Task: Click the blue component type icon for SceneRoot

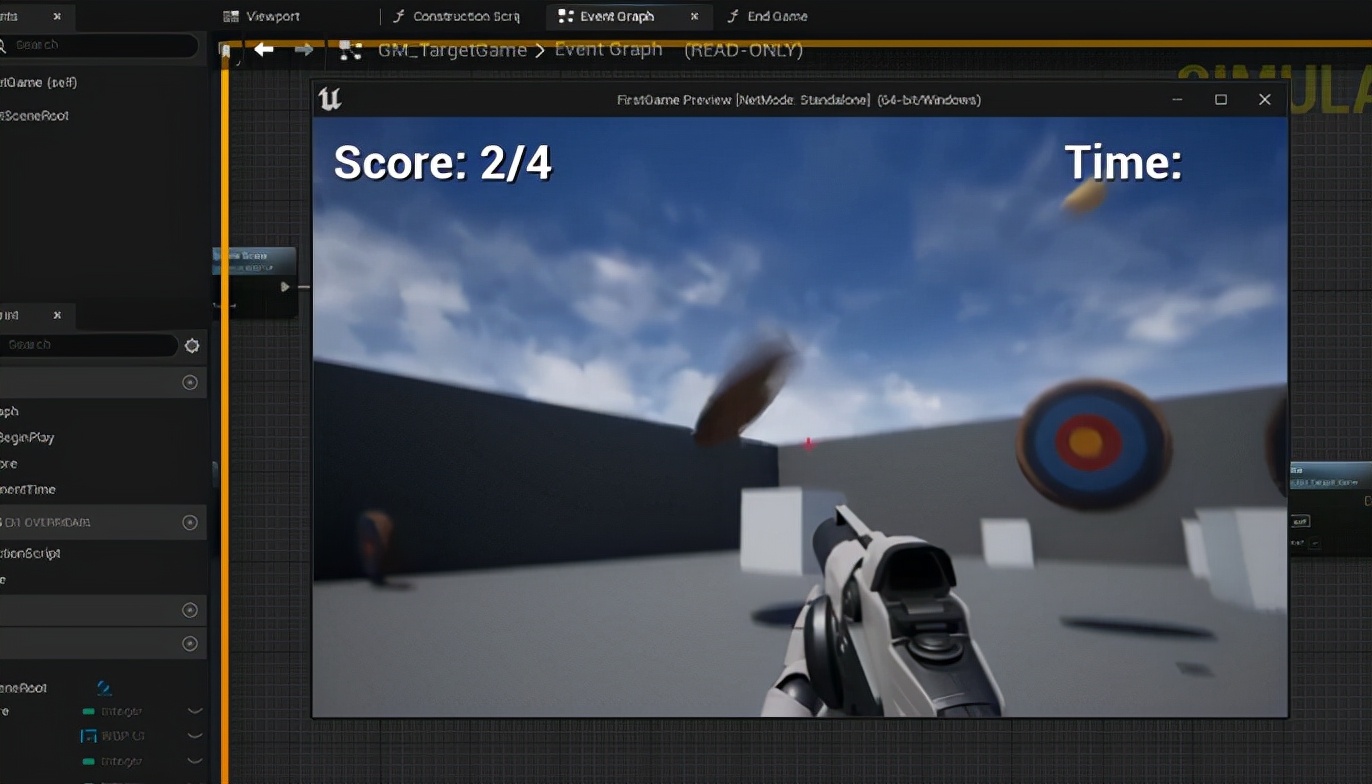Action: 104,687
